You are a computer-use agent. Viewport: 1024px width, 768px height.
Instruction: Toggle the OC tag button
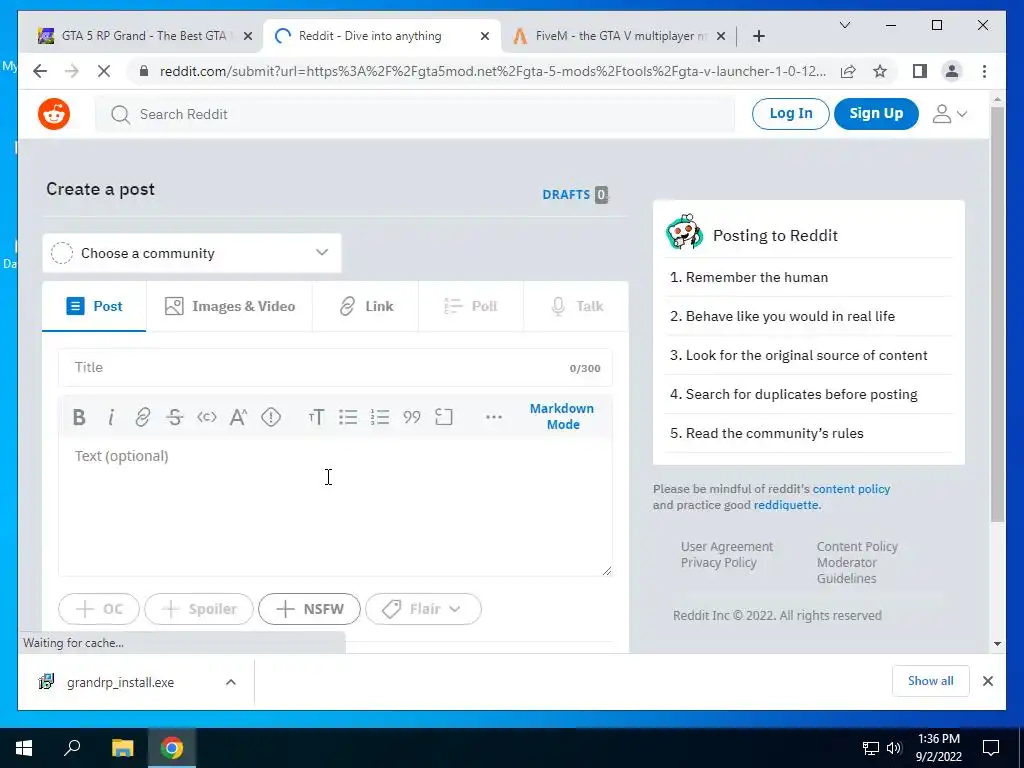pos(99,609)
